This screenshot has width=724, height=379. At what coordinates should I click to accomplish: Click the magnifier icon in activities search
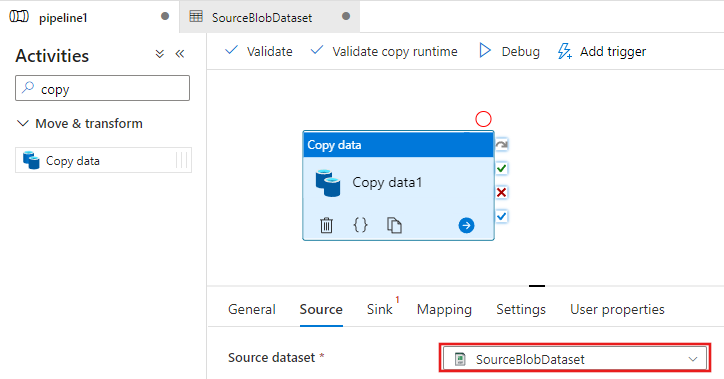(x=28, y=87)
